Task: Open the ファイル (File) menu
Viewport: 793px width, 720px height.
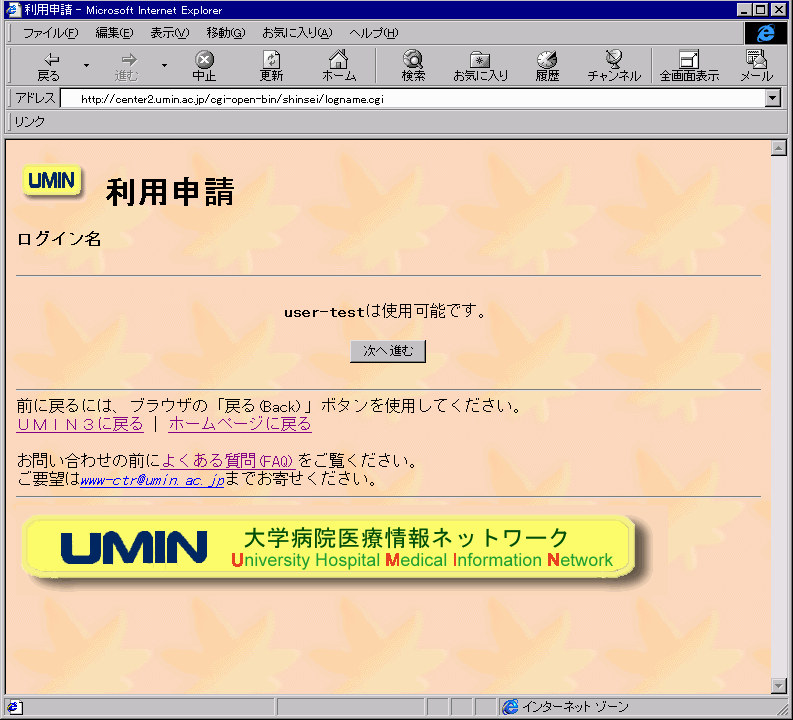Action: pyautogui.click(x=50, y=33)
